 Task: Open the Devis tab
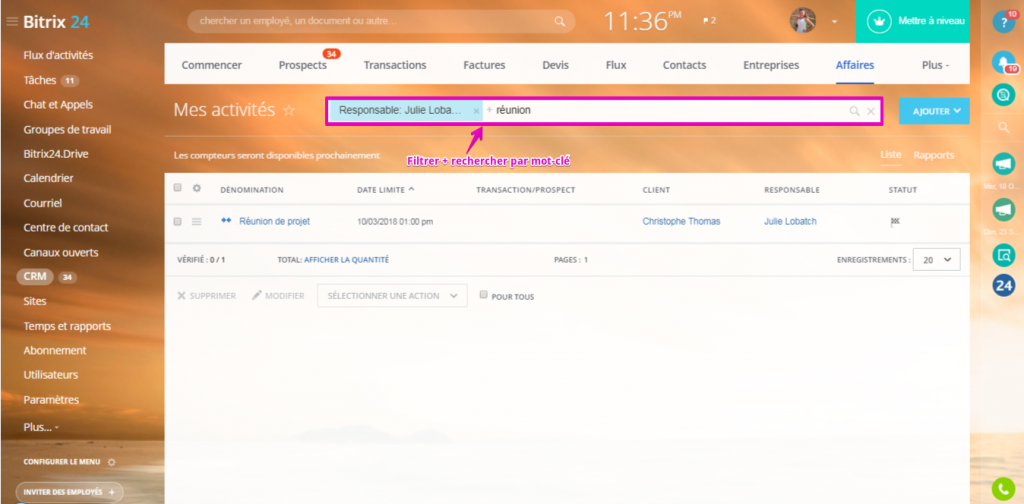(556, 65)
